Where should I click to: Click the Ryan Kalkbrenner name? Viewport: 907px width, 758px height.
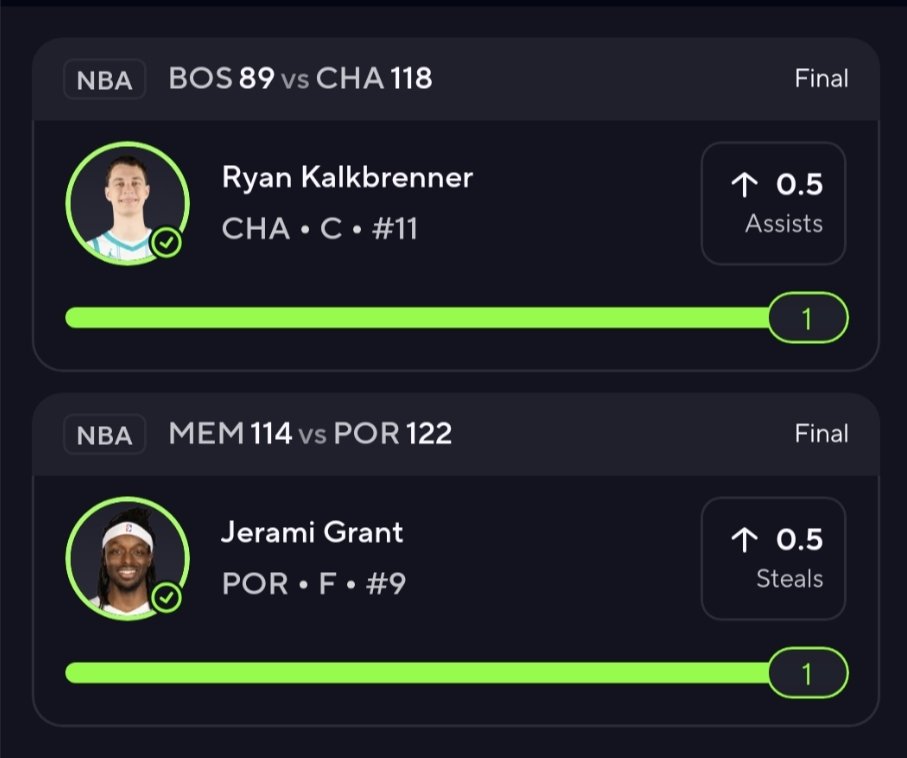pos(347,178)
